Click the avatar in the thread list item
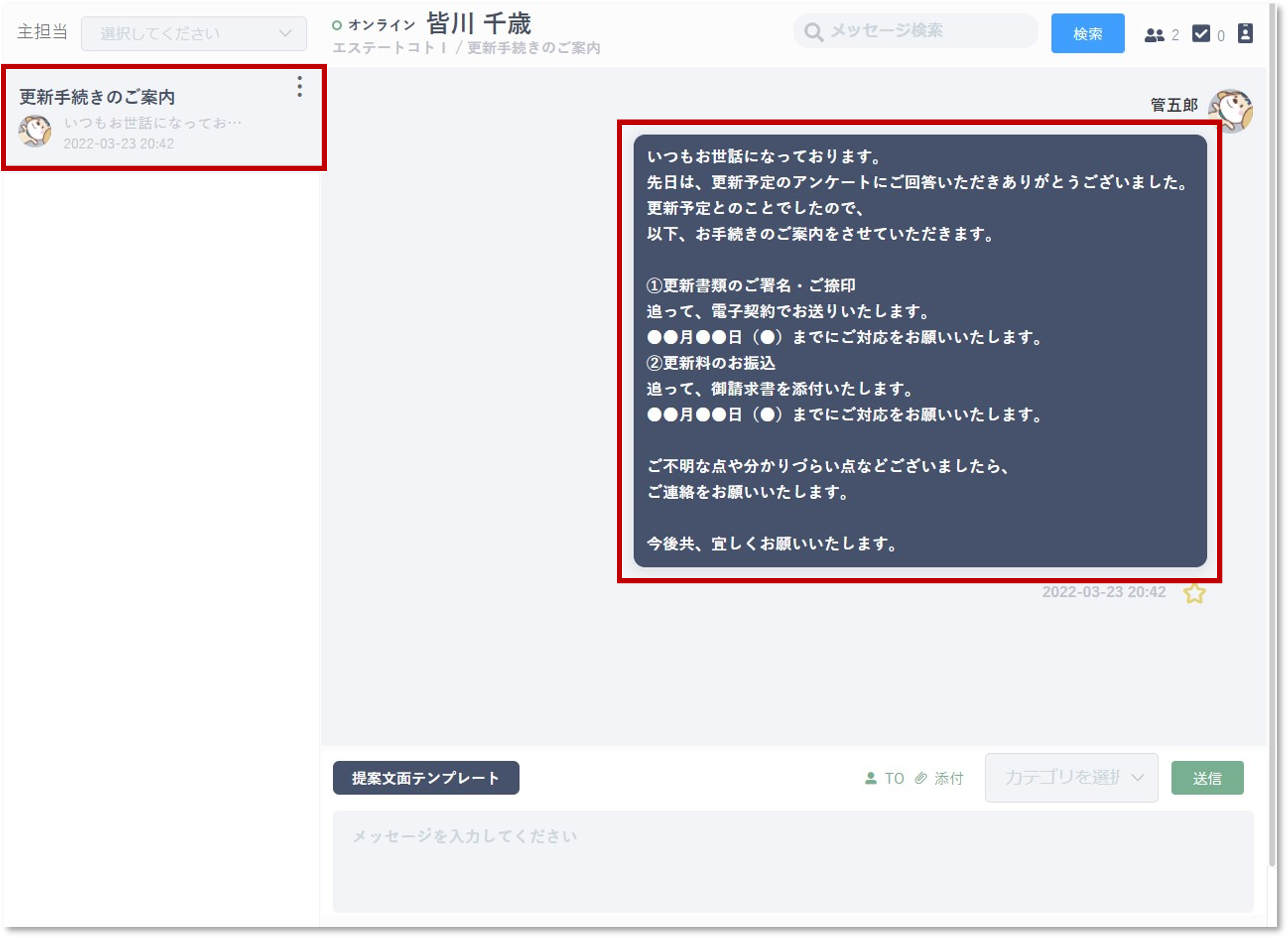1288x938 pixels. (x=35, y=131)
